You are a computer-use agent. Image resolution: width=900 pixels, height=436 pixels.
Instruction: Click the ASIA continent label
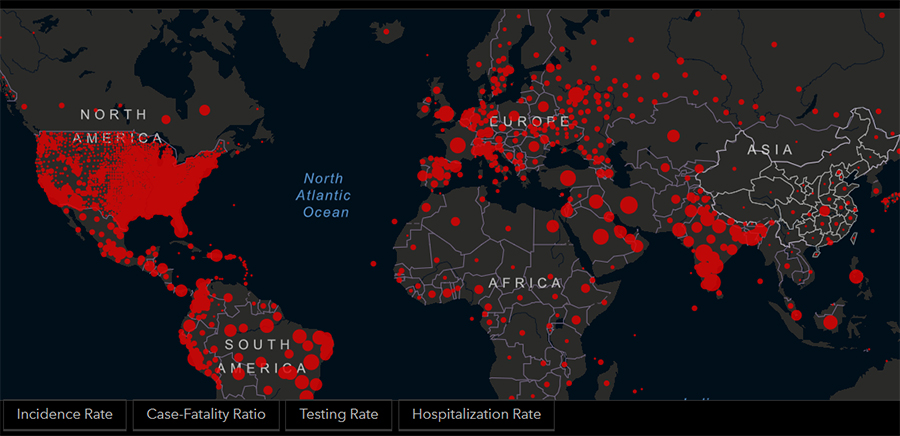point(770,150)
